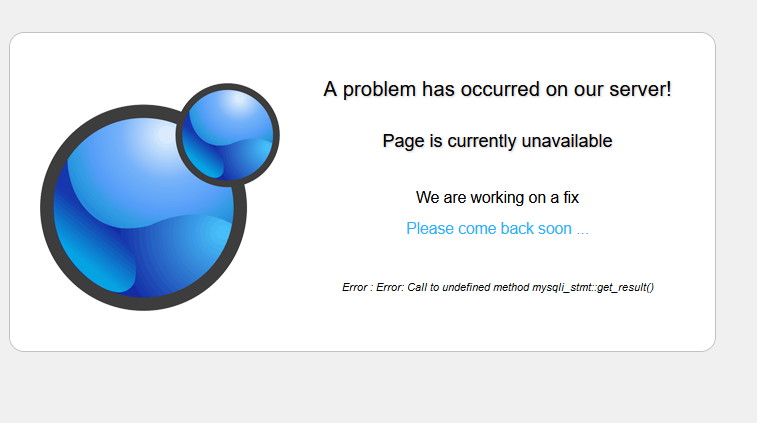Click 'mysqli_stmt::get_result()' in the error text
This screenshot has height=423, width=757.
click(x=593, y=287)
